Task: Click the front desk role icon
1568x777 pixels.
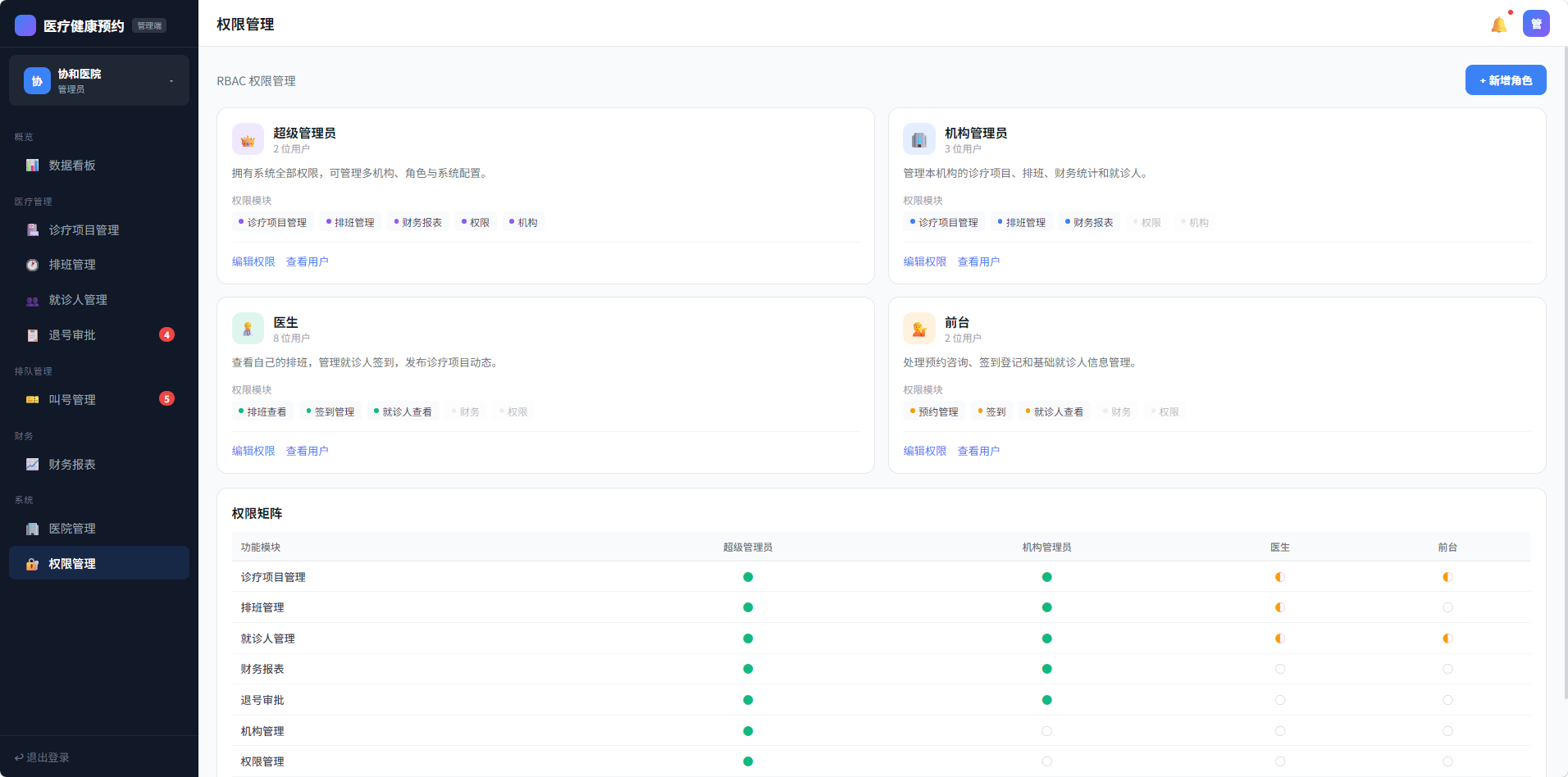Action: pos(918,329)
